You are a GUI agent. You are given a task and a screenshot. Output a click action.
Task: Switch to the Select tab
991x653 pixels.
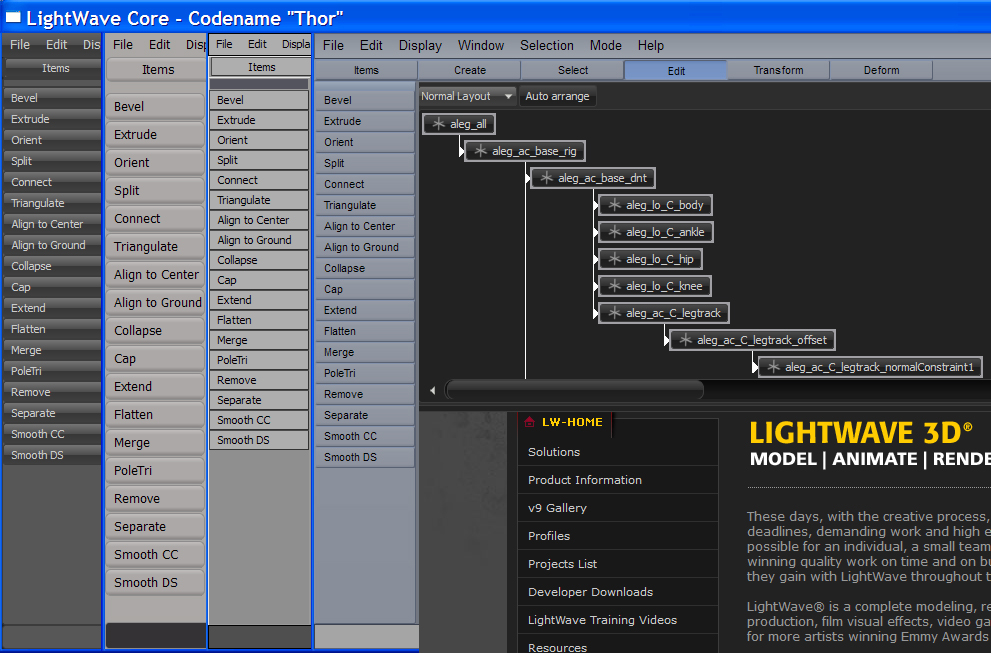click(573, 70)
